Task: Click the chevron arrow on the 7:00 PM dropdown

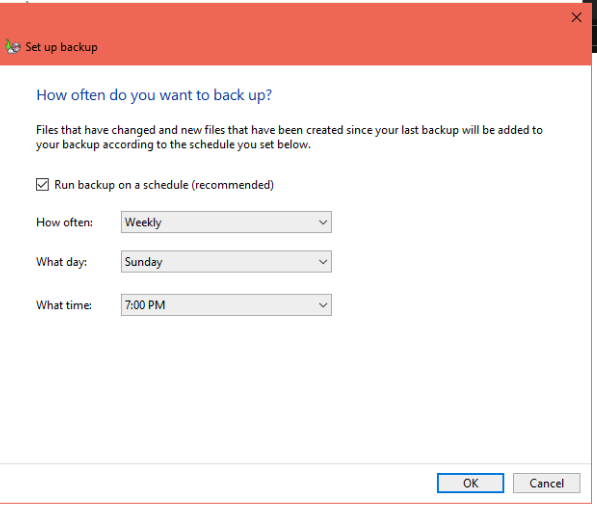Action: (323, 305)
